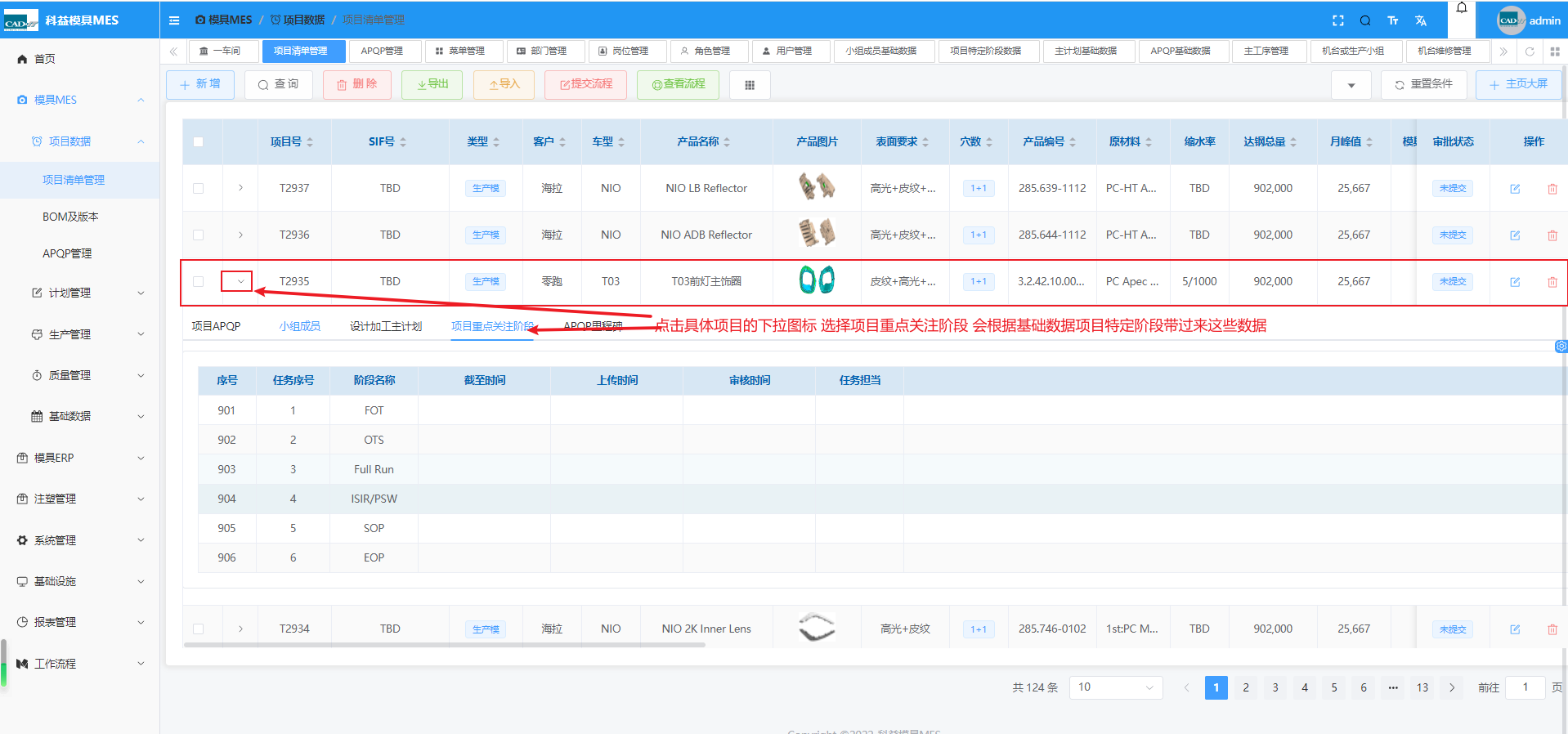Click the tab bar left double-arrow

click(173, 51)
